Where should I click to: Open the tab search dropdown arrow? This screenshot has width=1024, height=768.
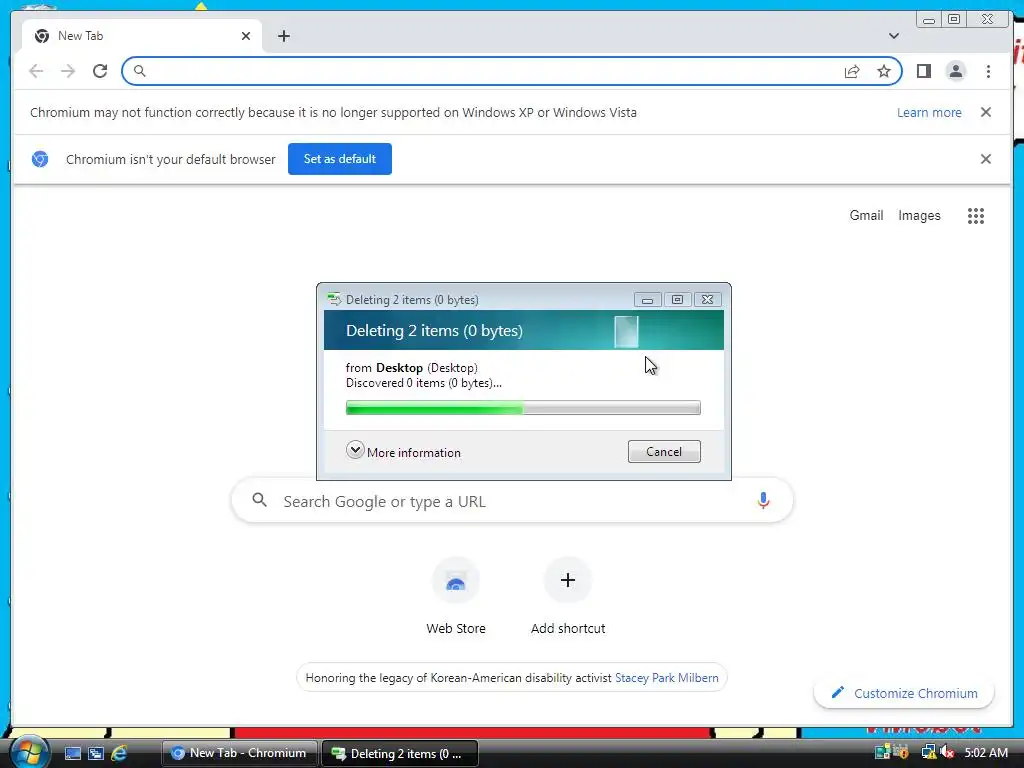(893, 36)
